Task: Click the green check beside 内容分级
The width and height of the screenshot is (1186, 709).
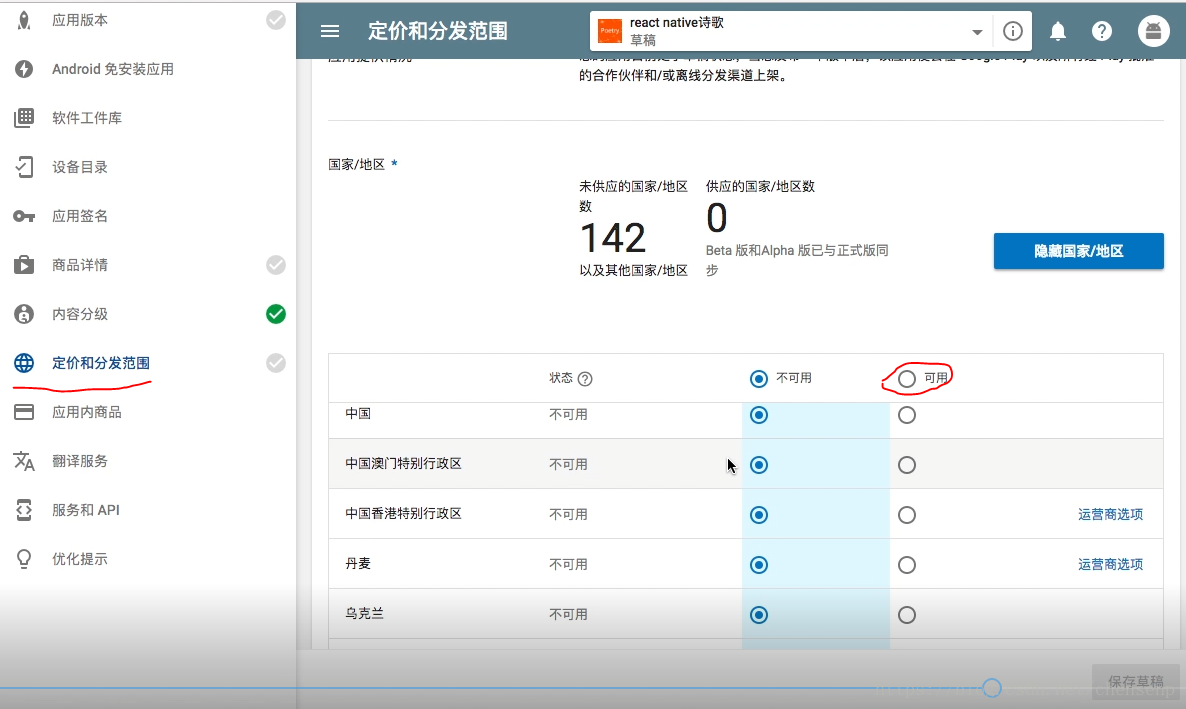Action: [276, 314]
